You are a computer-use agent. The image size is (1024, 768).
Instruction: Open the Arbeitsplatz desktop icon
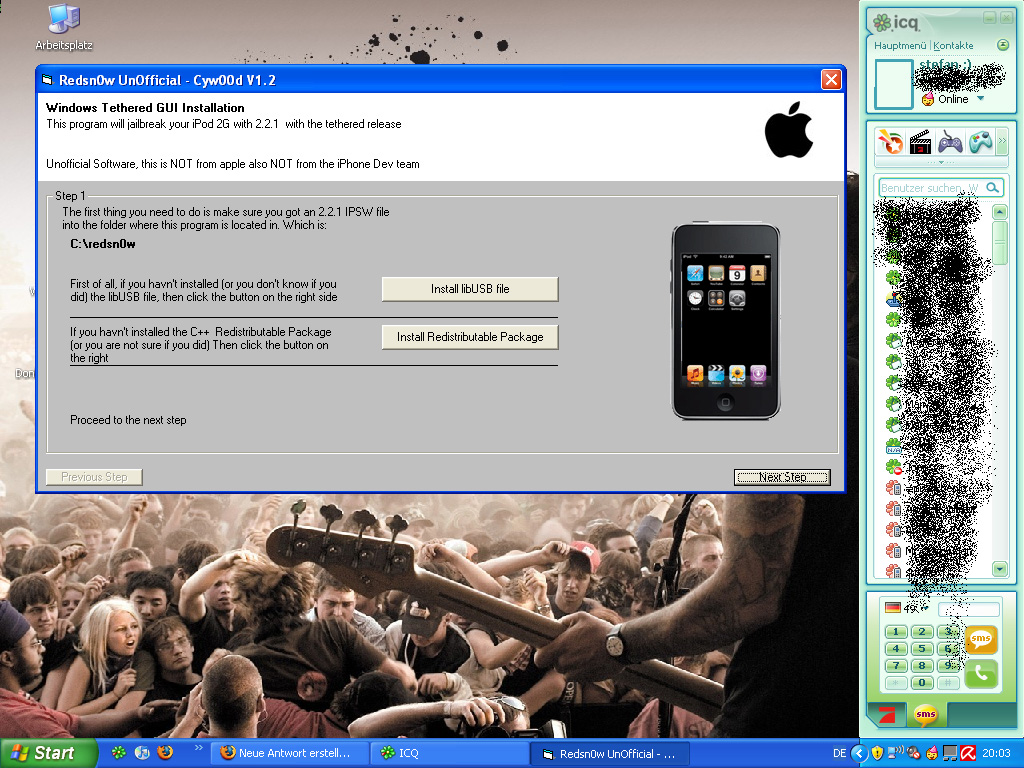coord(64,27)
